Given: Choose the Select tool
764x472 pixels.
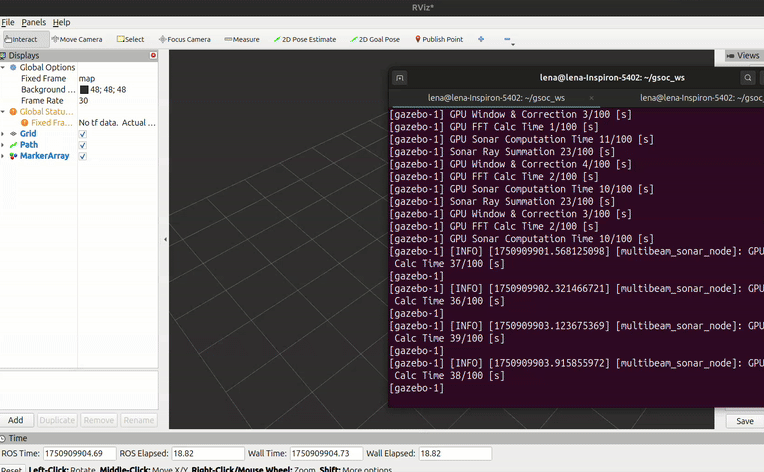Looking at the screenshot, I should (x=130, y=39).
